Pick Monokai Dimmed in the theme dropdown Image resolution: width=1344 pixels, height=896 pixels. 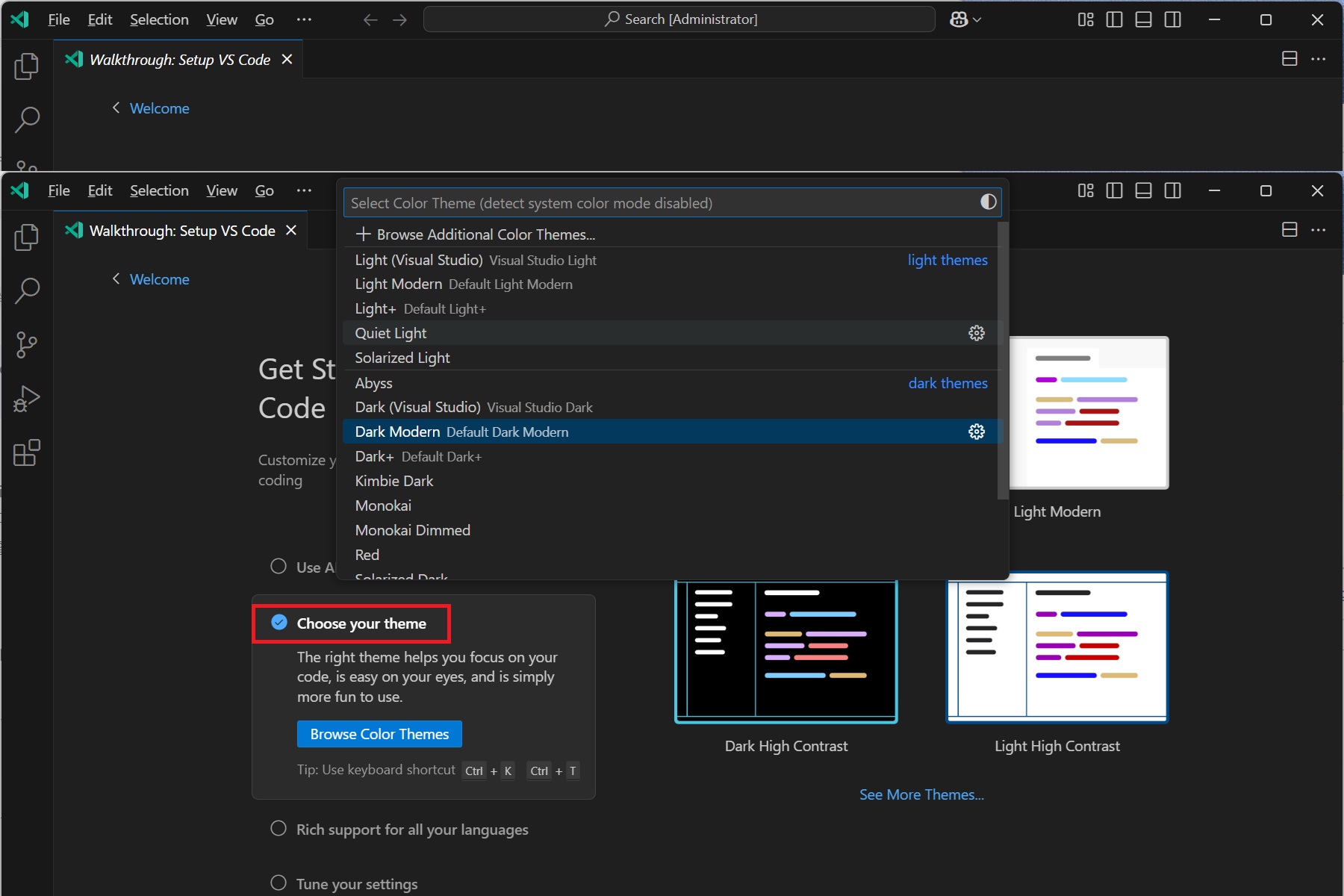tap(412, 530)
